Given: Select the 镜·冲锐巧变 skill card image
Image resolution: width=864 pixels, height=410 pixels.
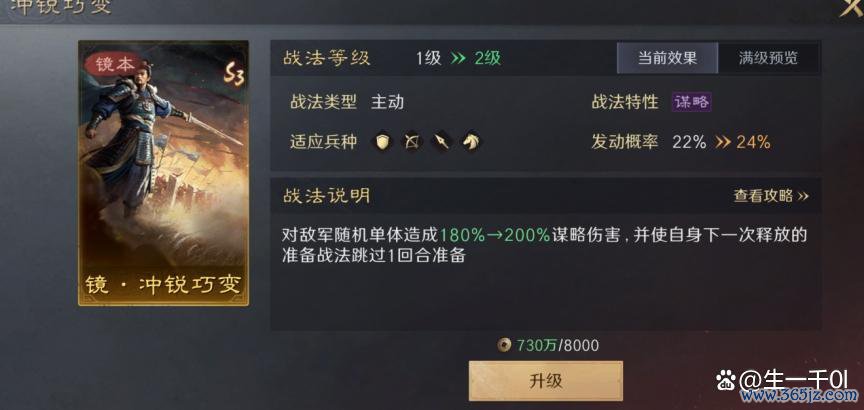Looking at the screenshot, I should pyautogui.click(x=163, y=173).
